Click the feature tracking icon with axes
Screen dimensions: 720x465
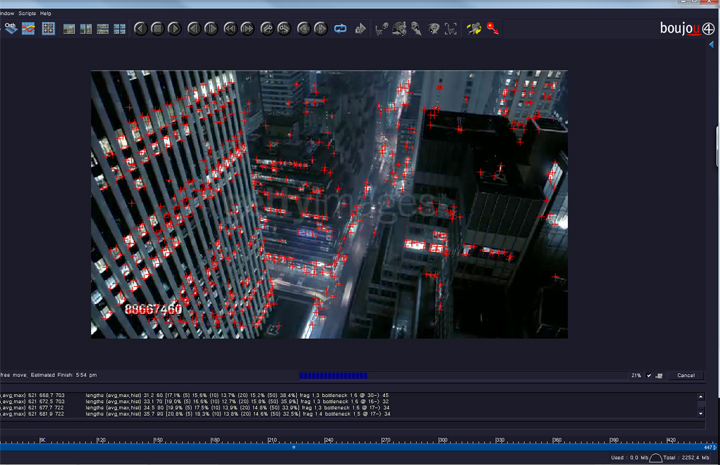coord(382,29)
